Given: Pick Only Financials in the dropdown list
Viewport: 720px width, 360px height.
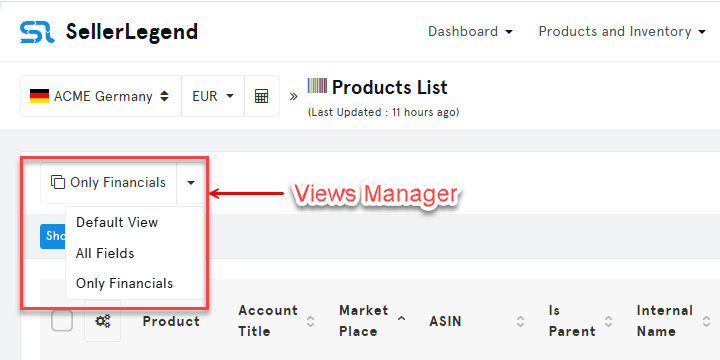Looking at the screenshot, I should [124, 283].
